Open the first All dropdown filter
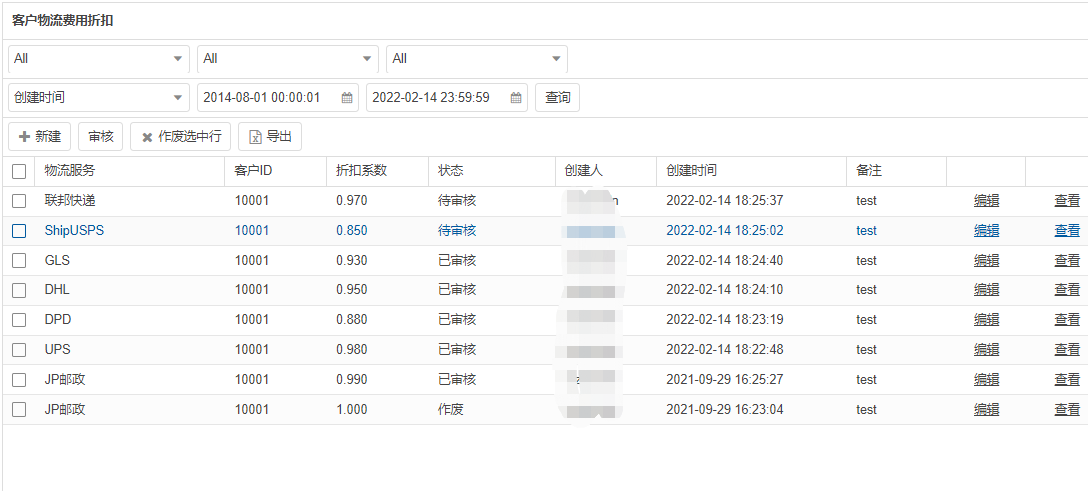 click(99, 59)
